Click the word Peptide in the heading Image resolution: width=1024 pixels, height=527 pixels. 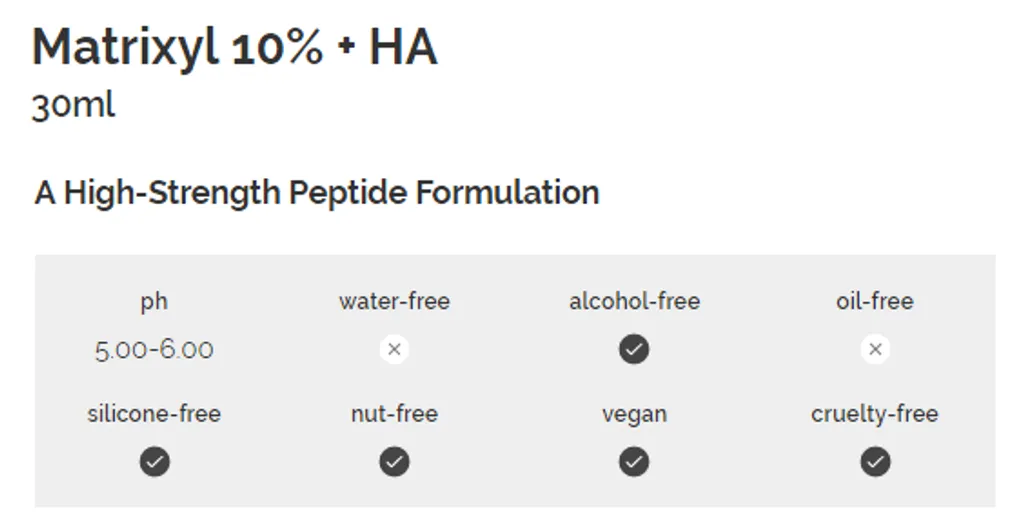(347, 193)
